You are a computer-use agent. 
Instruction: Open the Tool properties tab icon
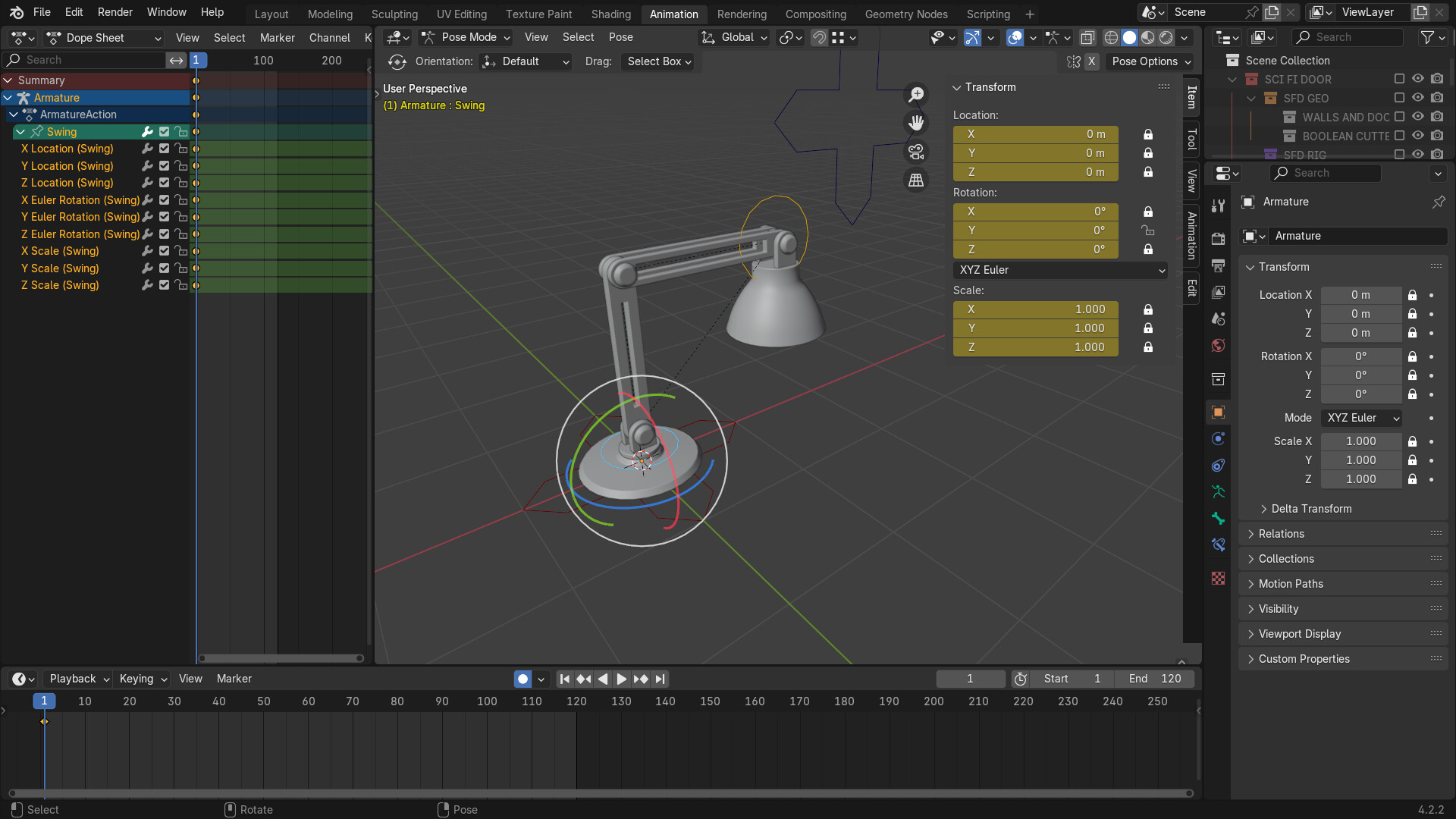click(1218, 206)
